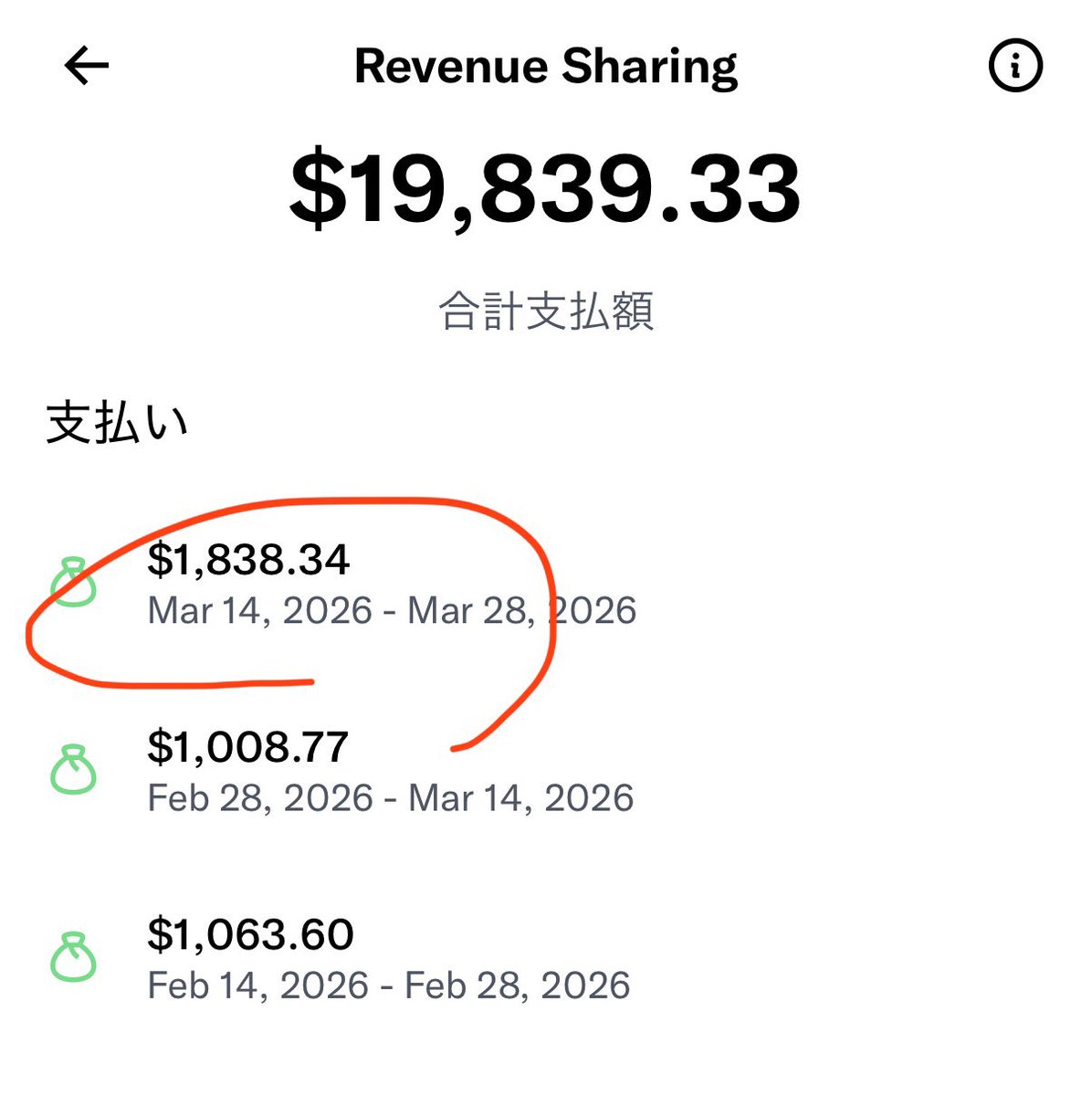This screenshot has width=1092, height=1096.
Task: Go back using the left arrow
Action: point(87,66)
